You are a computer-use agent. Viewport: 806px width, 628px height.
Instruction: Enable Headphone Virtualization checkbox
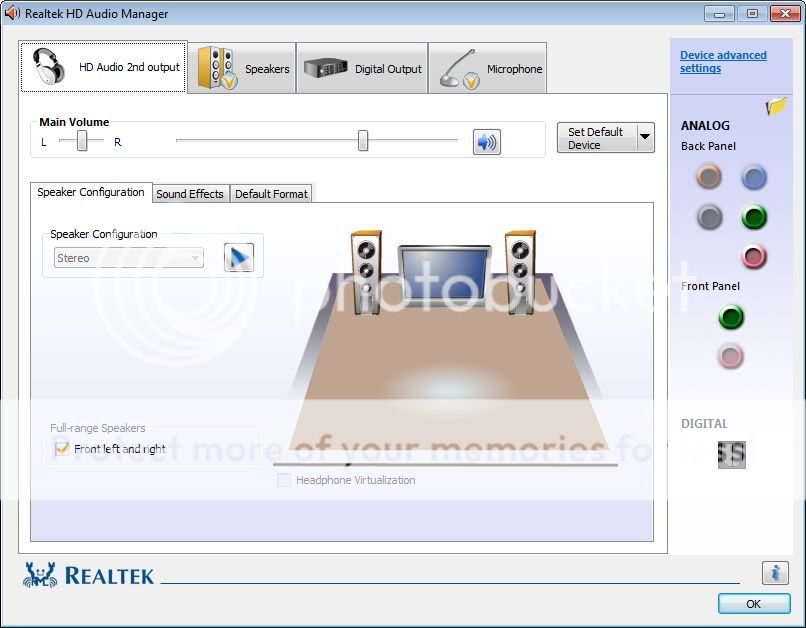(x=284, y=480)
